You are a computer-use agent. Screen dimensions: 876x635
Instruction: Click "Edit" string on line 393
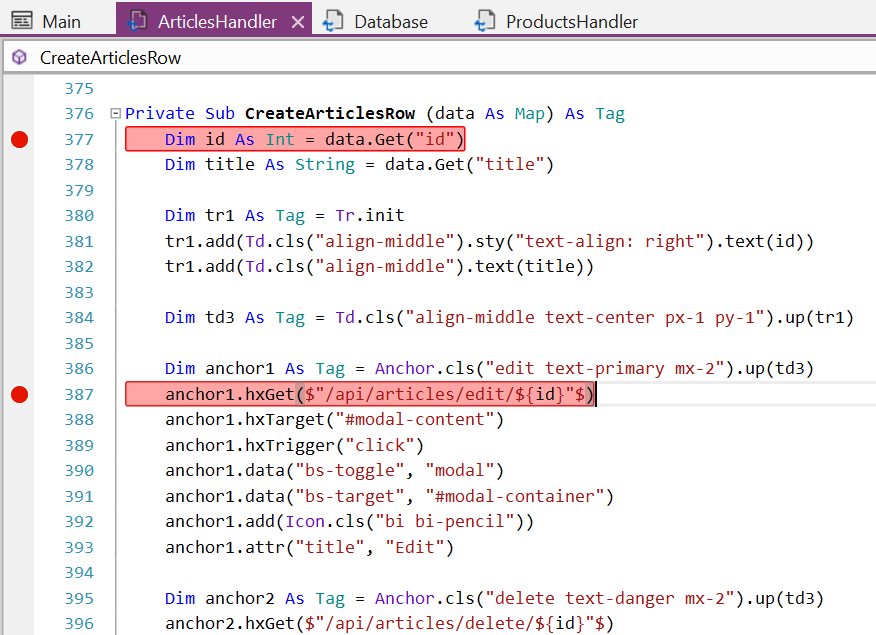pos(414,547)
